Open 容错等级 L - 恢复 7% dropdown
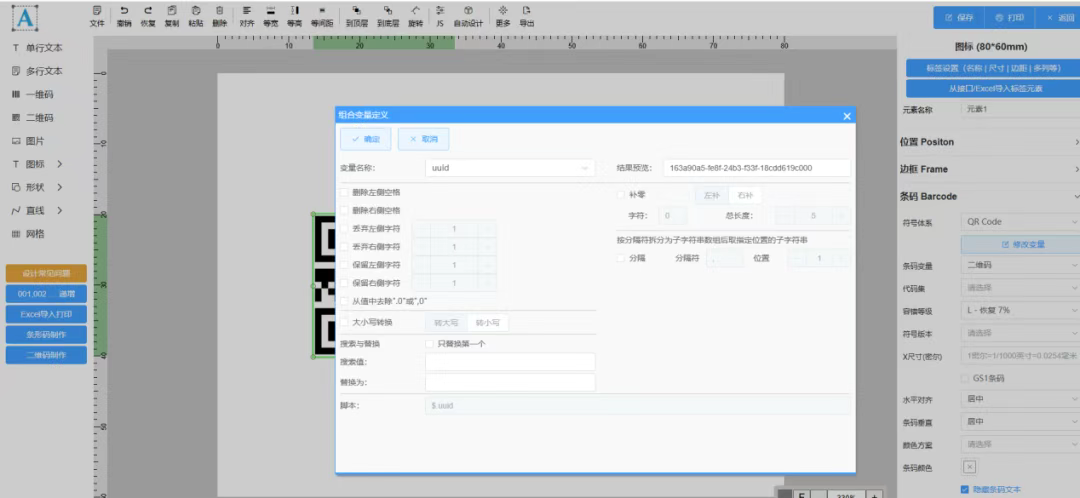This screenshot has height=498, width=1080. point(1021,311)
